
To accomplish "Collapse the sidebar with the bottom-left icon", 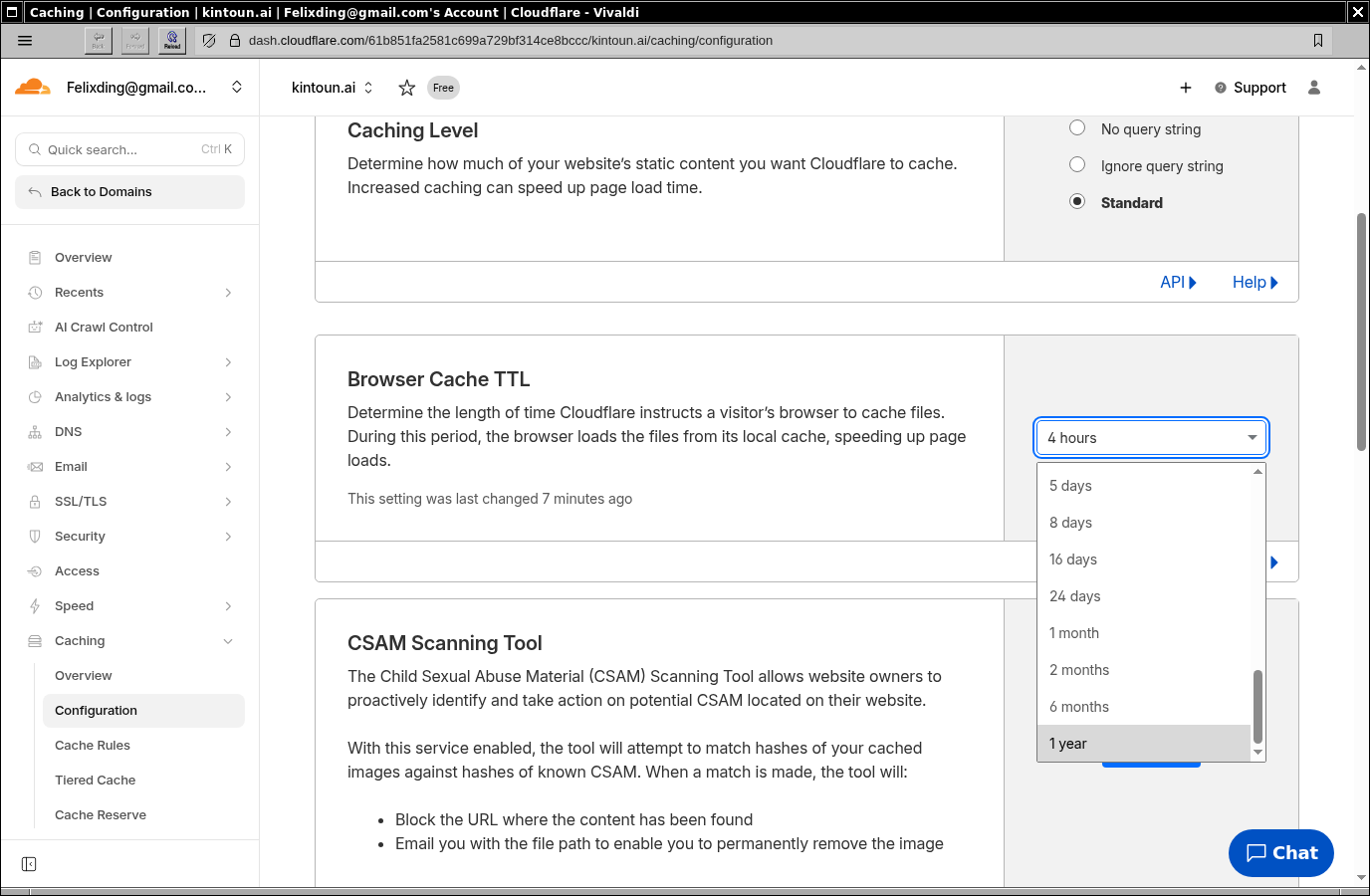I will tap(28, 864).
